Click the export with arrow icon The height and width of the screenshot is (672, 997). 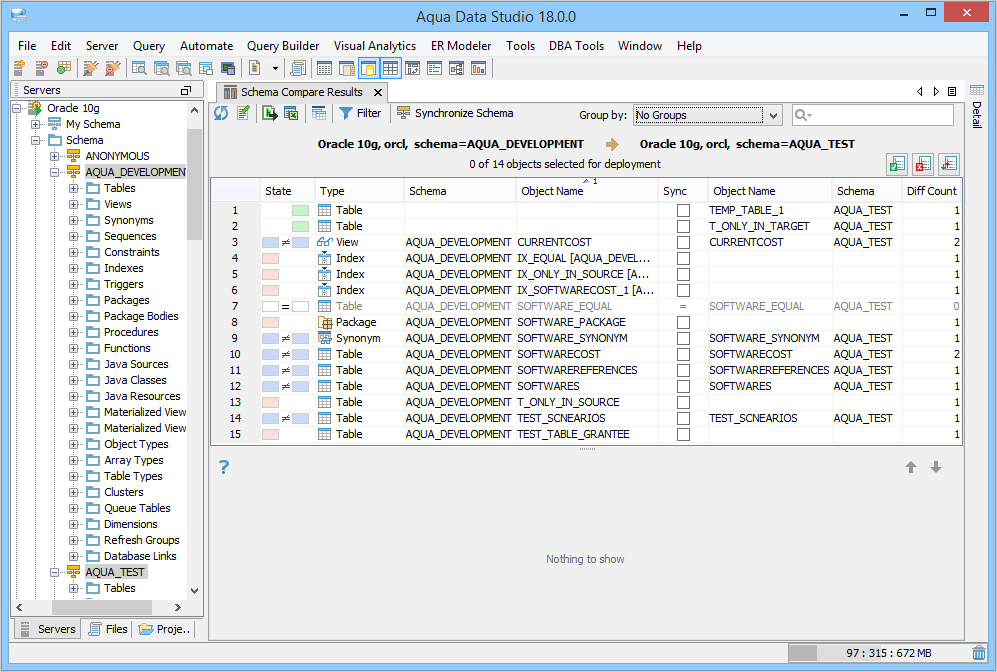[270, 113]
